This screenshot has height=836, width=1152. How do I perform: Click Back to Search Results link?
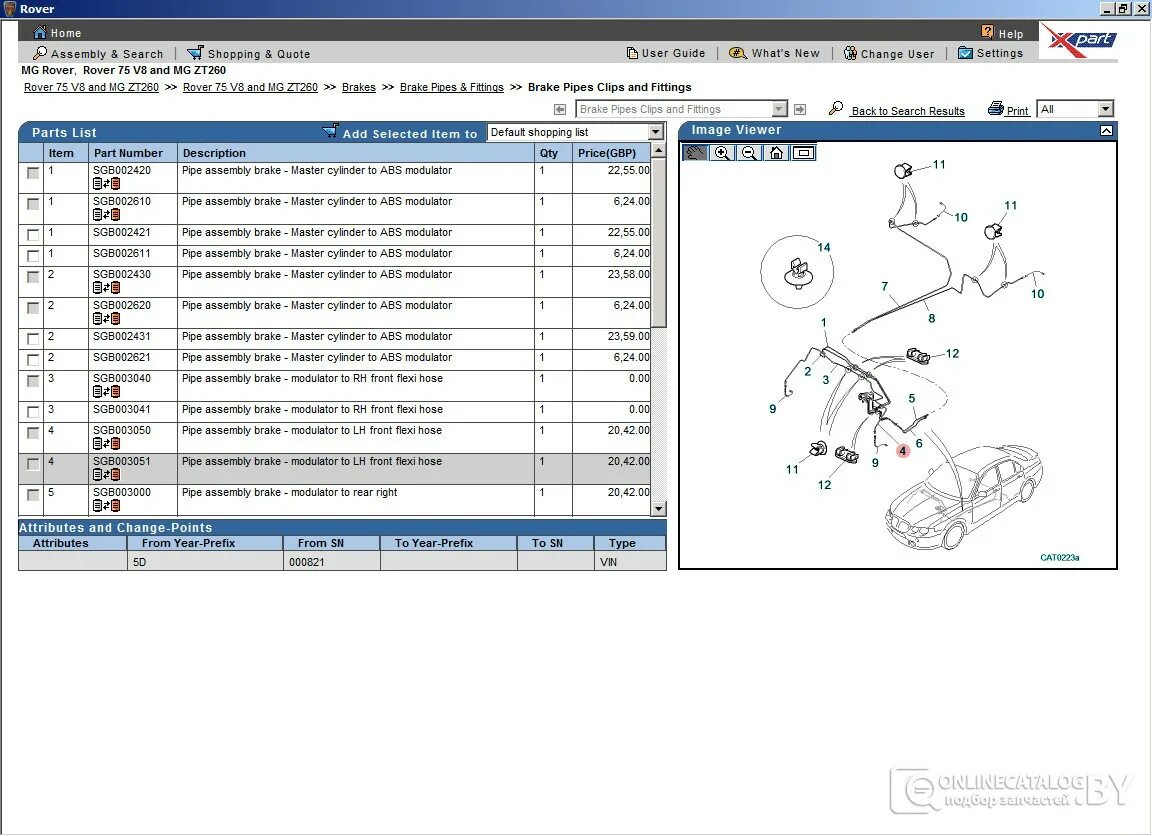pyautogui.click(x=908, y=111)
